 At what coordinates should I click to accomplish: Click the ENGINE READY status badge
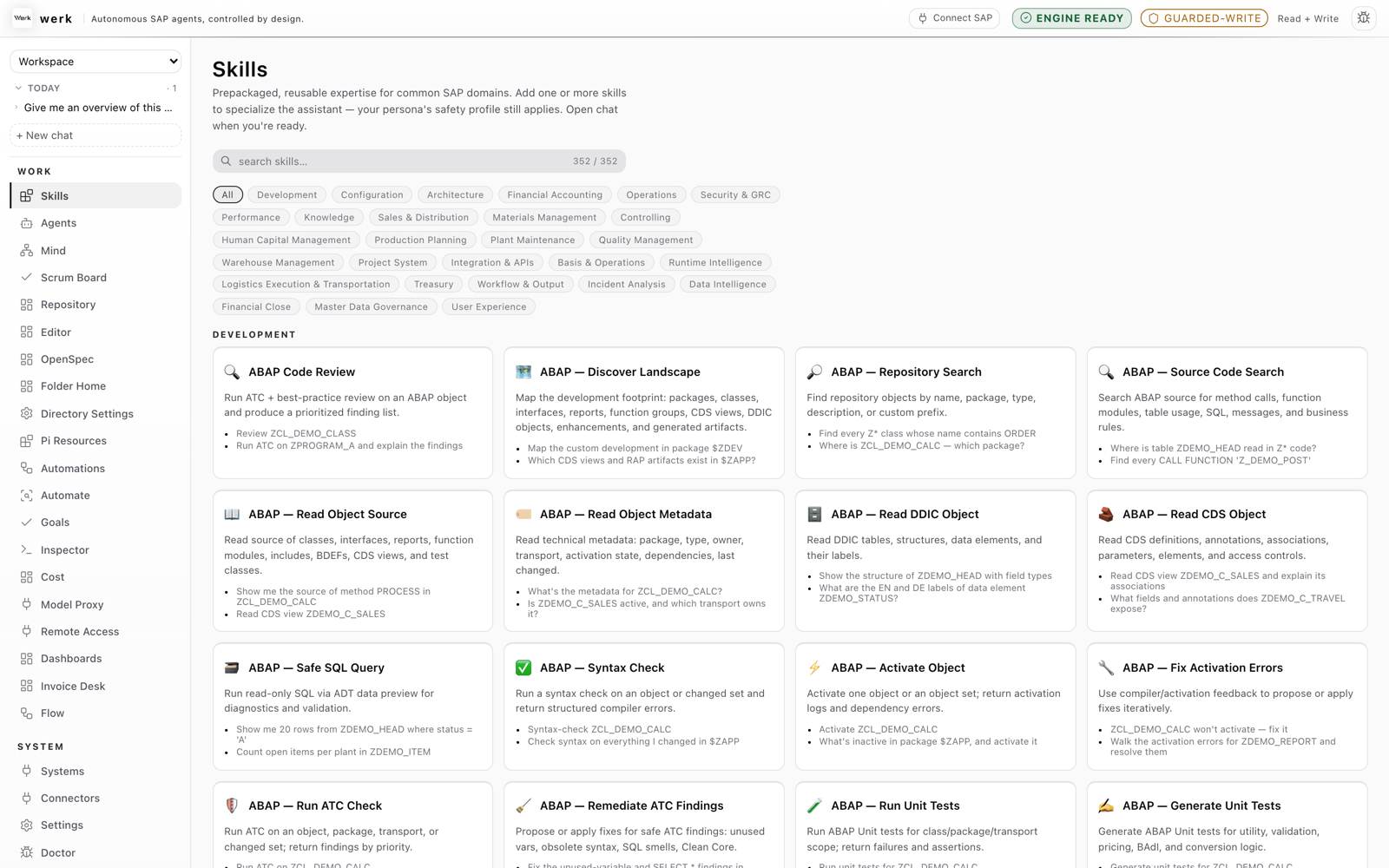coord(1072,18)
